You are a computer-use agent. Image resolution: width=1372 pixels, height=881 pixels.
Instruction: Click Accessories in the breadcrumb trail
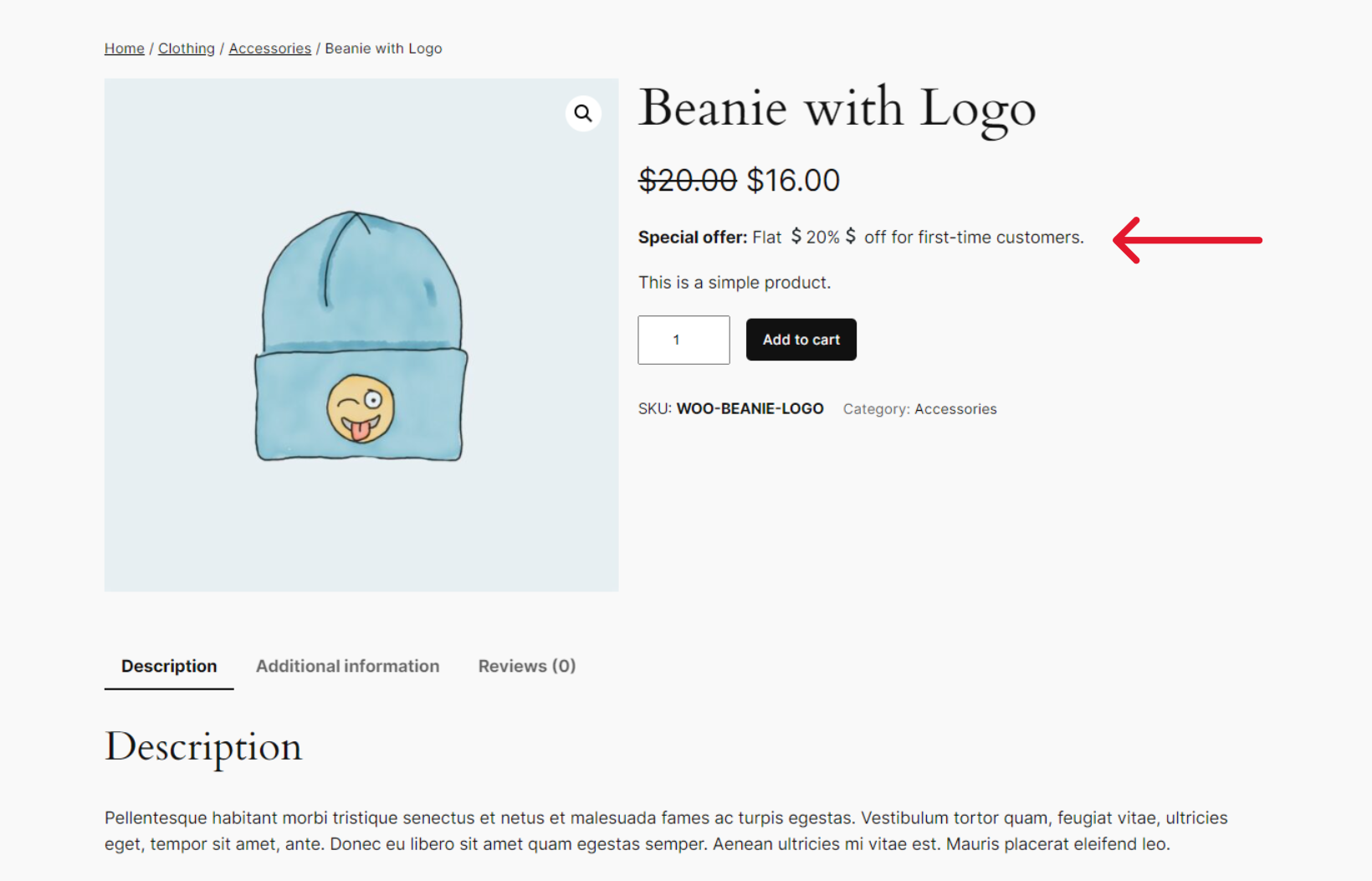click(269, 48)
